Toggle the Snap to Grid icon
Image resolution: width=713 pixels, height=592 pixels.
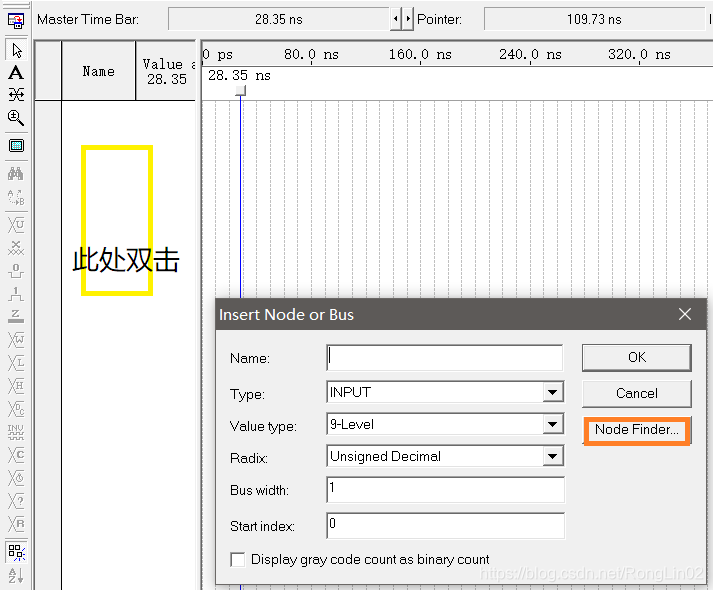coord(17,552)
